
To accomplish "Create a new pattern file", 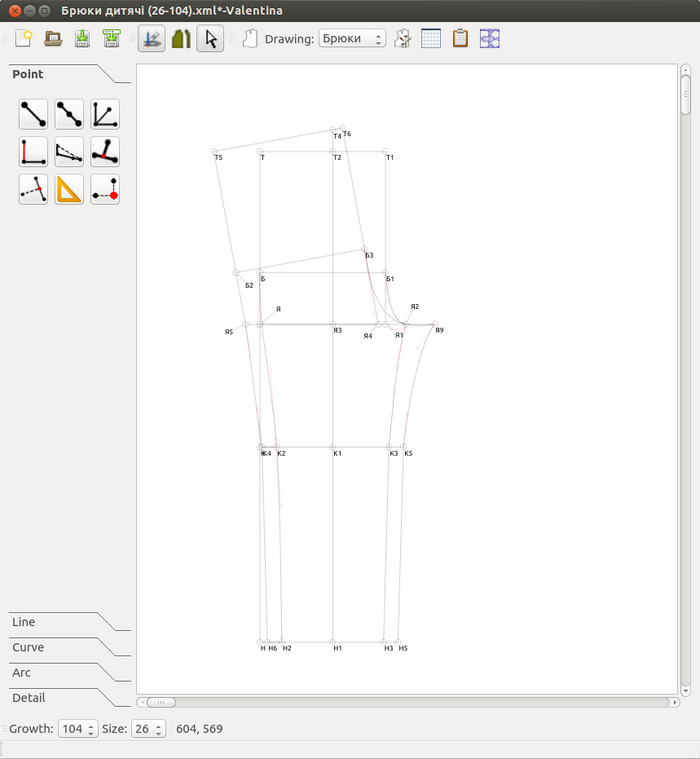I will tap(23, 38).
